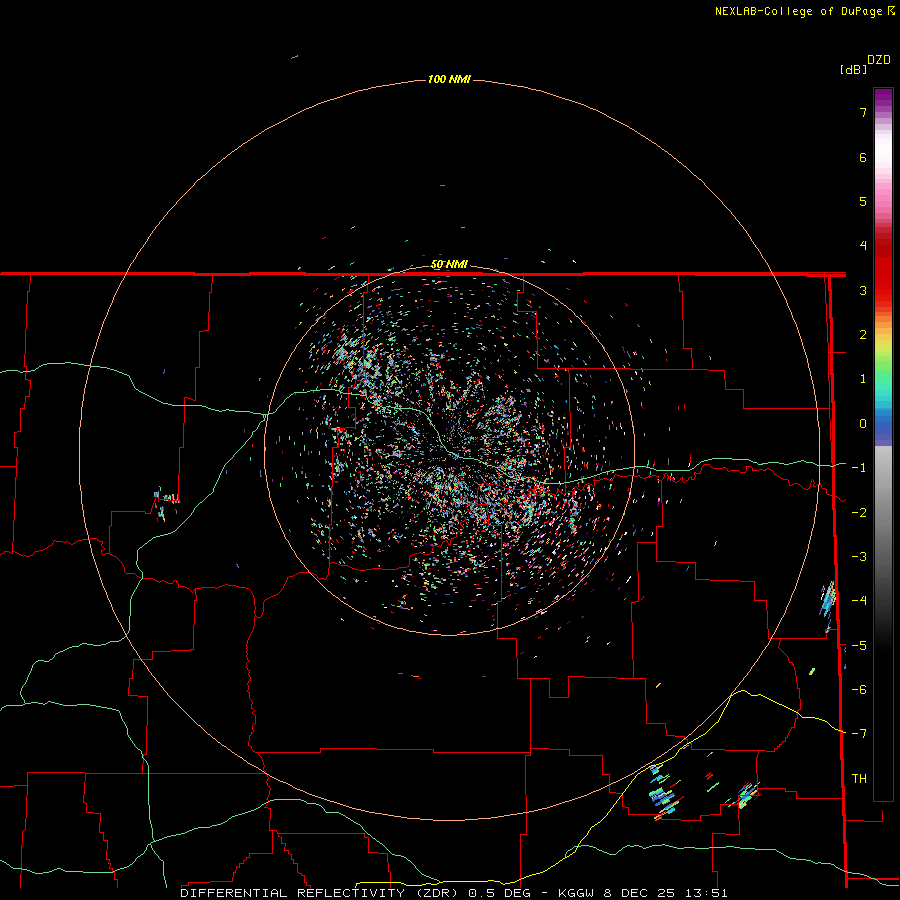This screenshot has height=900, width=900.
Task: Click the [dB] unit label
Action: pos(854,69)
